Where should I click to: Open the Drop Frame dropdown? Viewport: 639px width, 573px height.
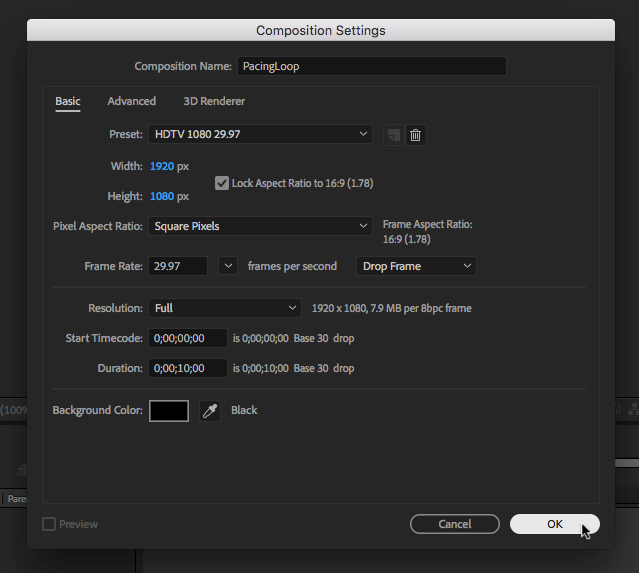(x=416, y=266)
